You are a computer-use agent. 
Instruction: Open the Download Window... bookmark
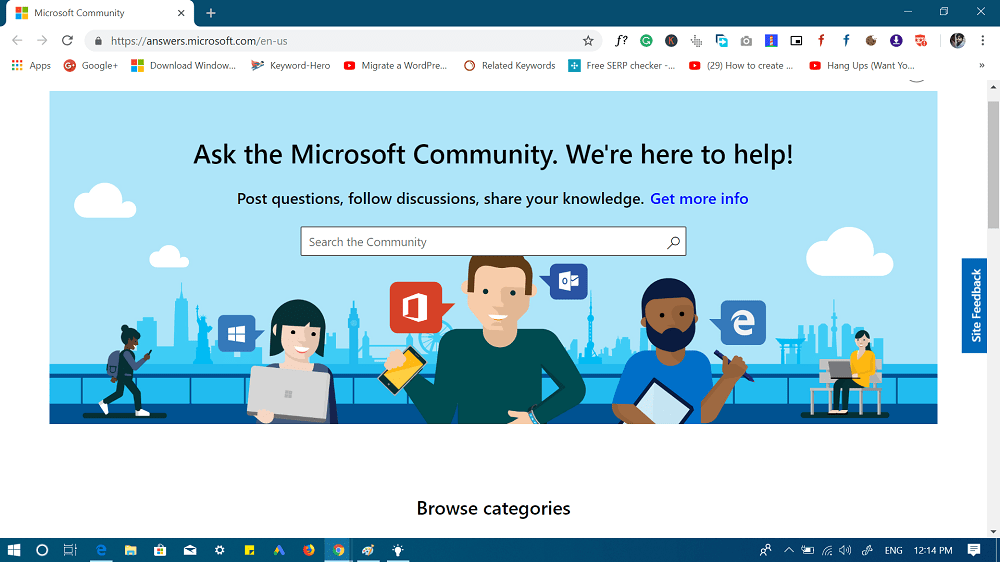(x=184, y=65)
